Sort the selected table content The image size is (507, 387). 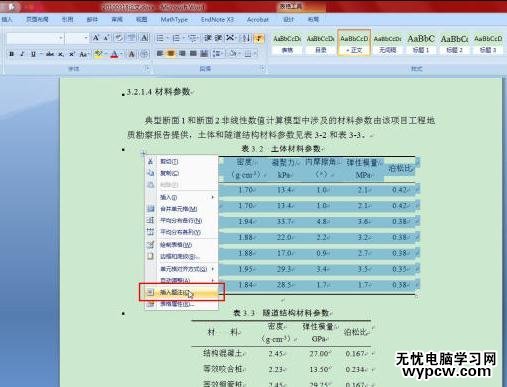(x=246, y=38)
